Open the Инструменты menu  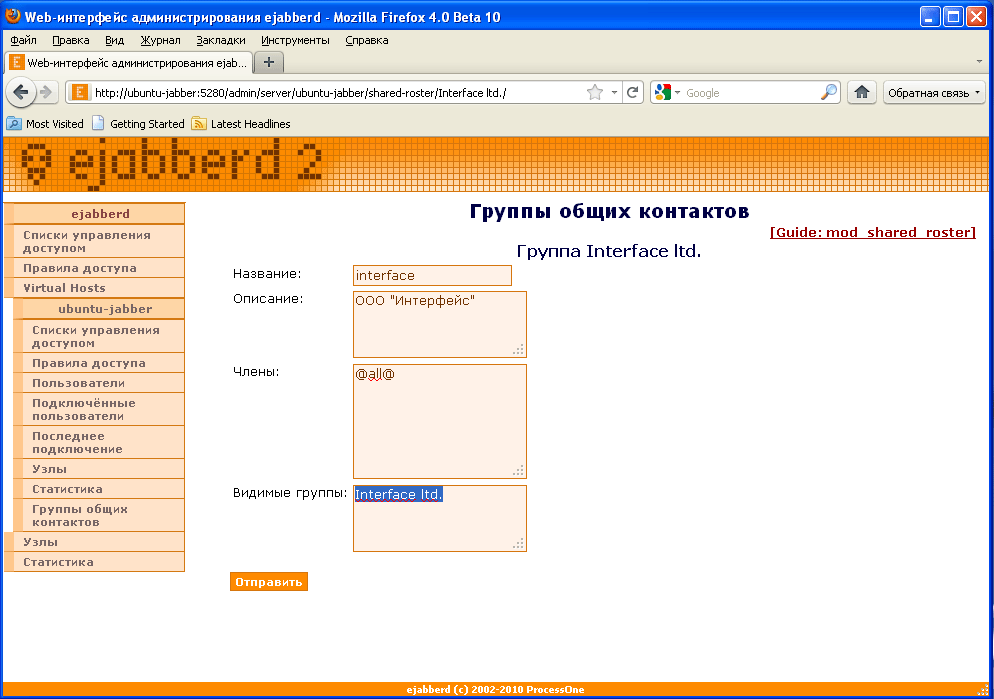click(295, 40)
